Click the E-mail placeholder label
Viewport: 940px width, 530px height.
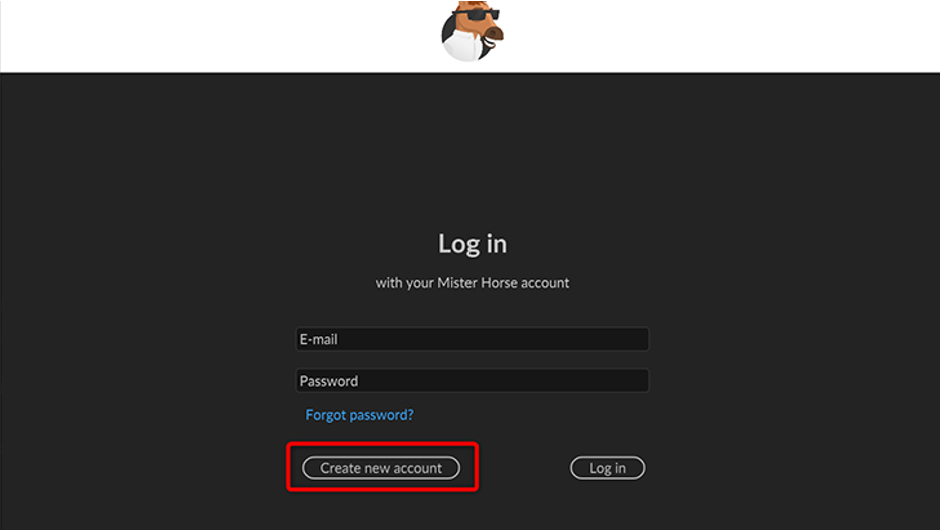(318, 339)
